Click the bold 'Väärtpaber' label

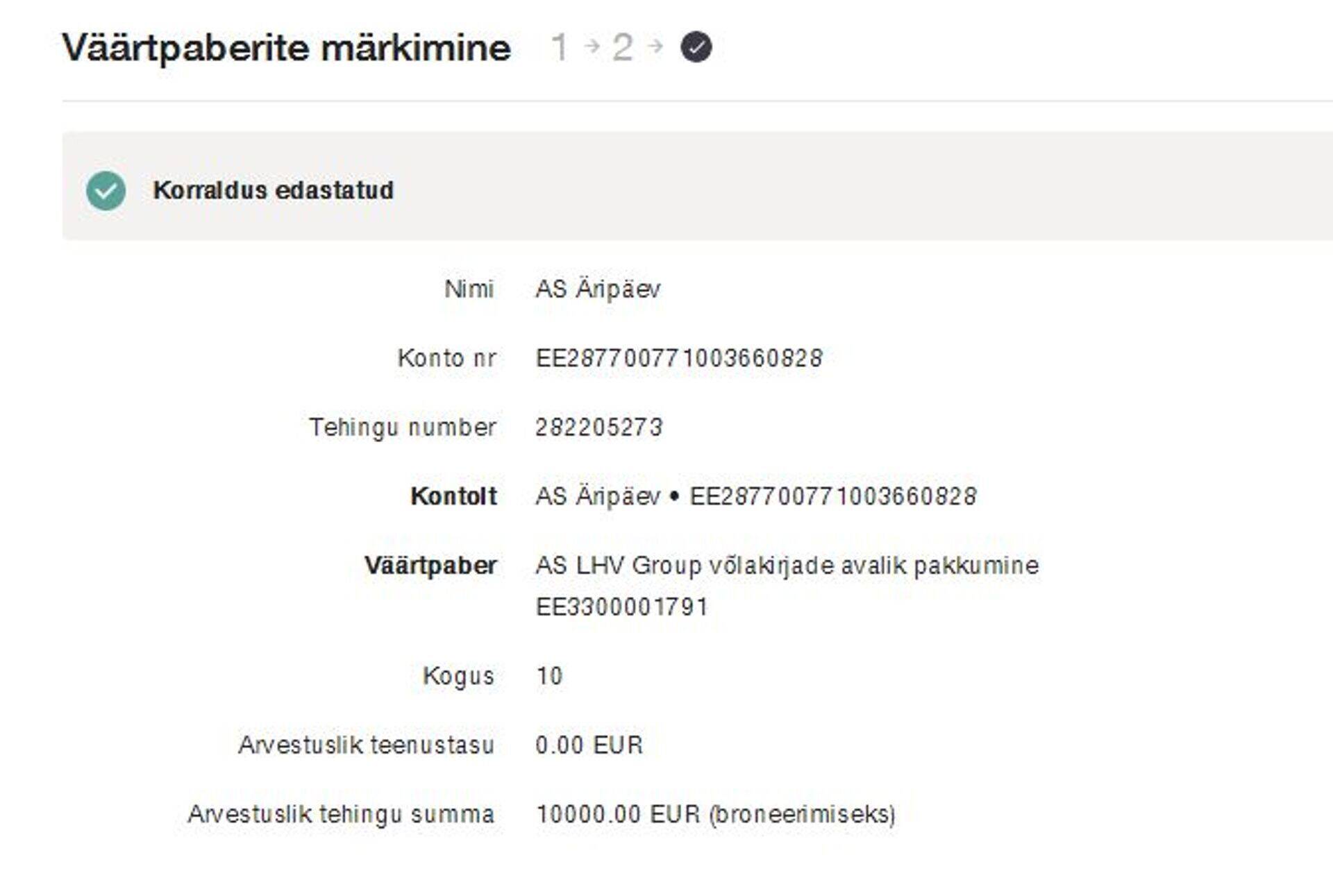(x=430, y=566)
